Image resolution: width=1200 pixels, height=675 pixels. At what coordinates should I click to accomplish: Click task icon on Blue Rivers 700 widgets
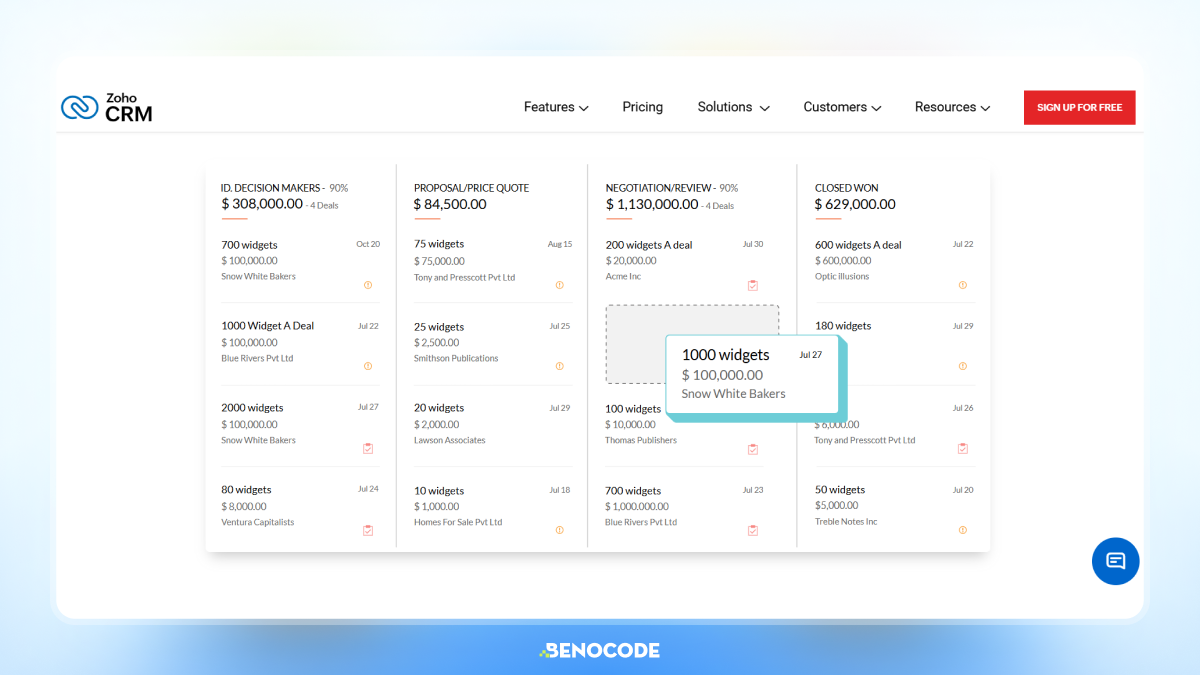[753, 530]
